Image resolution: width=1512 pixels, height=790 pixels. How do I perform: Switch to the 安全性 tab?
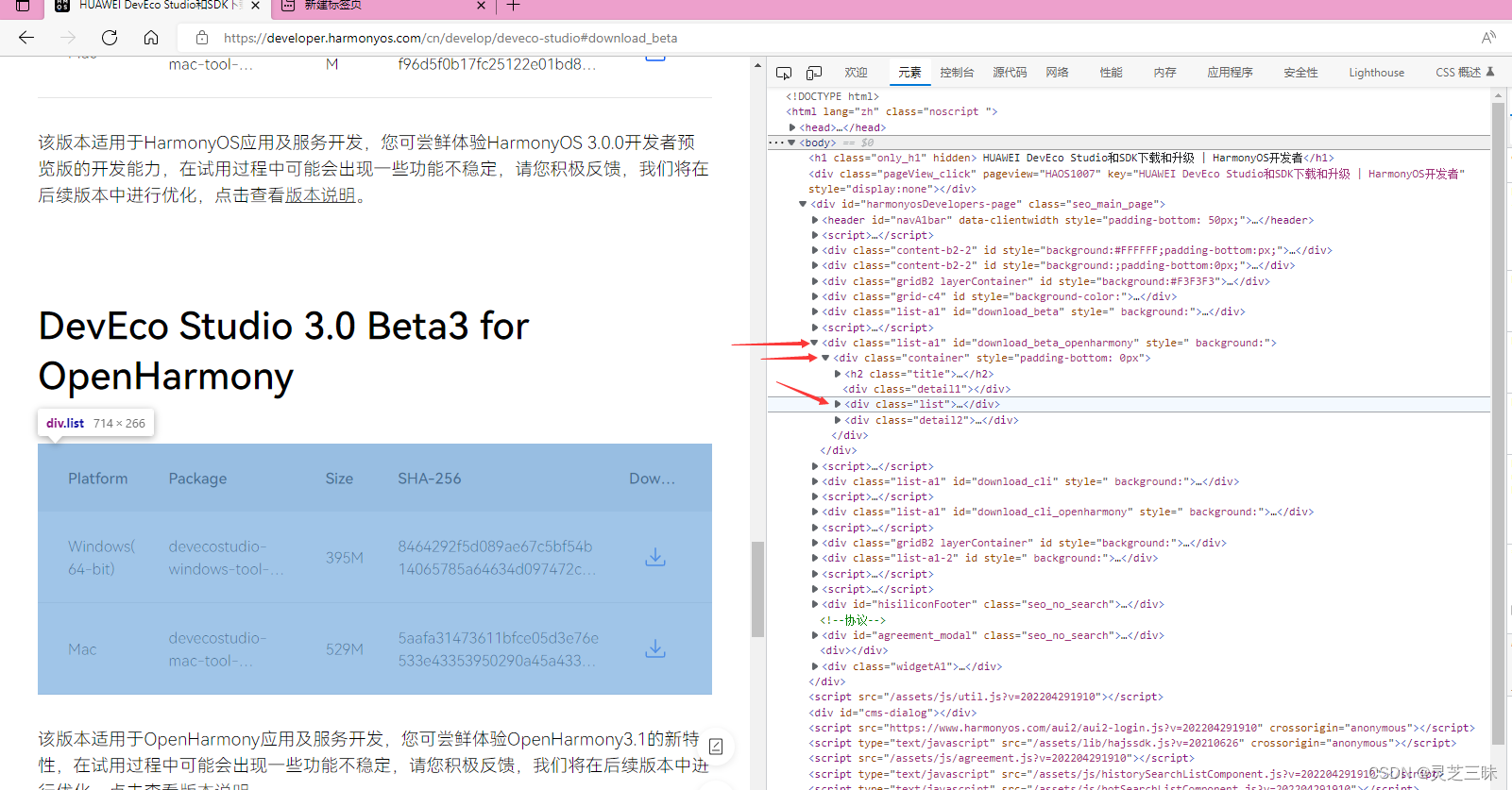pos(1300,73)
